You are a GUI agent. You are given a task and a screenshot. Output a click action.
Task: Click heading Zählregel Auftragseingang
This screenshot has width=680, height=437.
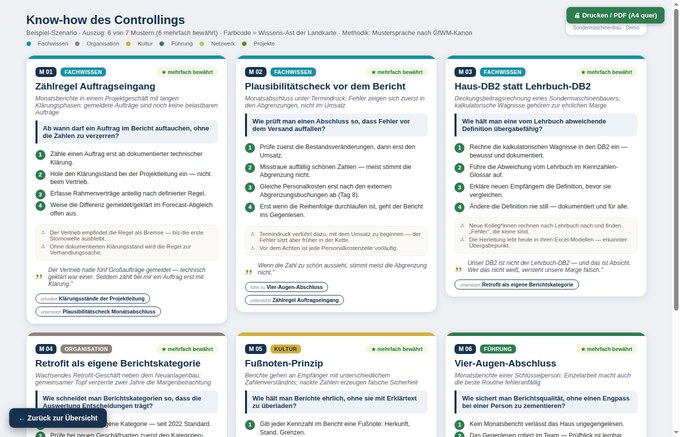(95, 86)
